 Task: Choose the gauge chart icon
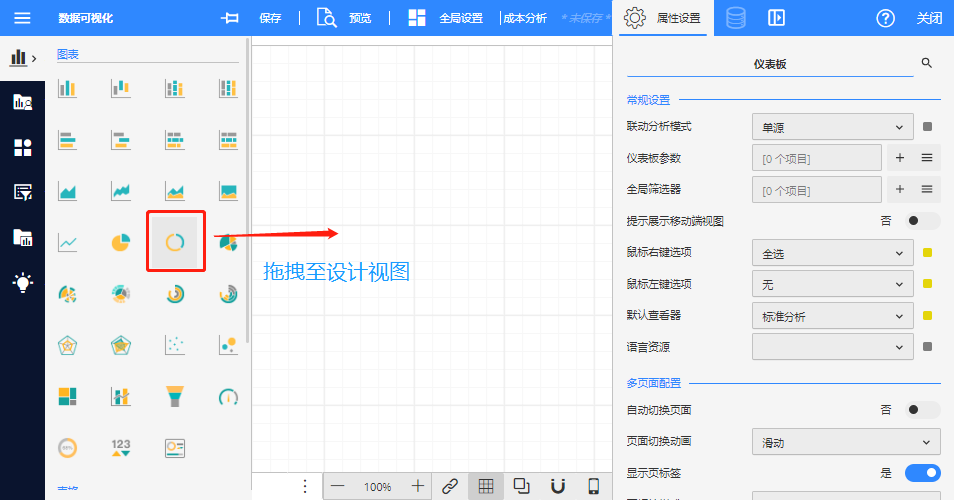coord(228,396)
